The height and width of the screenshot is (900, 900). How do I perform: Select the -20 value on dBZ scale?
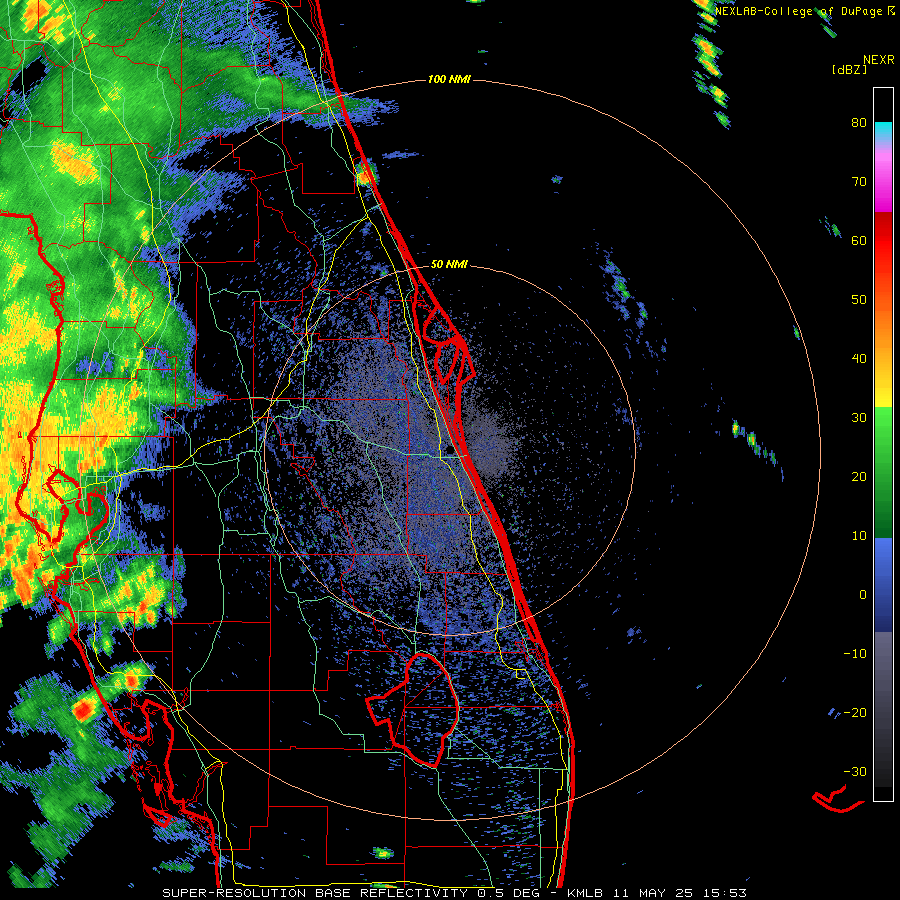(x=855, y=713)
